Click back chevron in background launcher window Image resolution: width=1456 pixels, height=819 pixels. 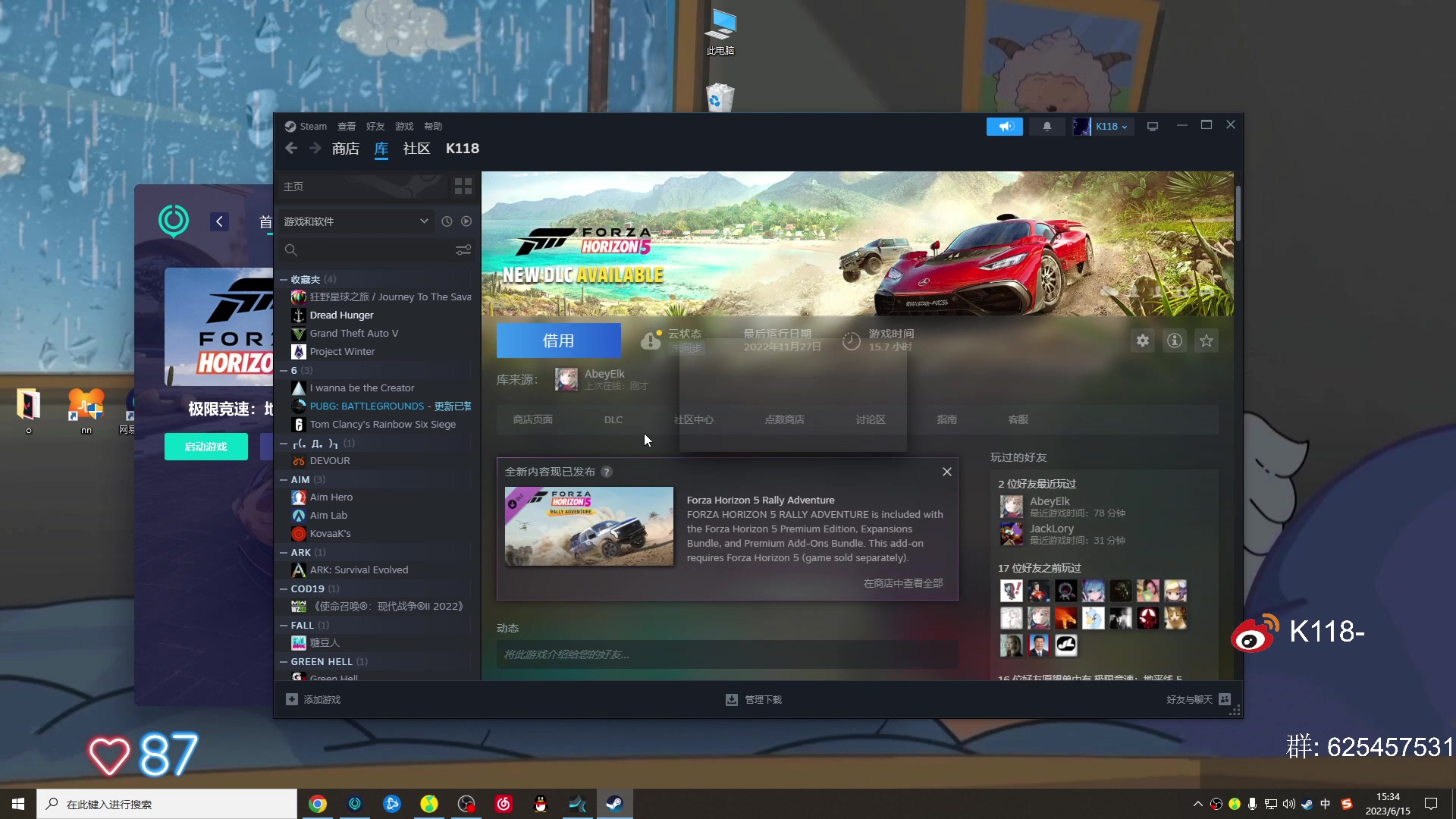(219, 221)
